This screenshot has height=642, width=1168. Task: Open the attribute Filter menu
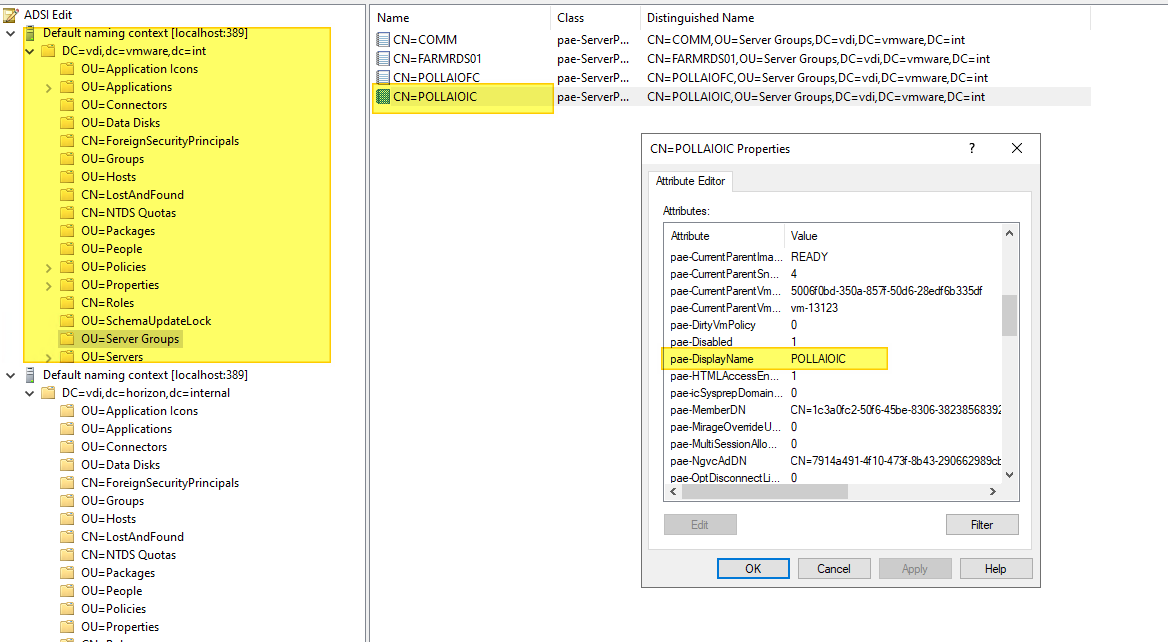pos(982,524)
